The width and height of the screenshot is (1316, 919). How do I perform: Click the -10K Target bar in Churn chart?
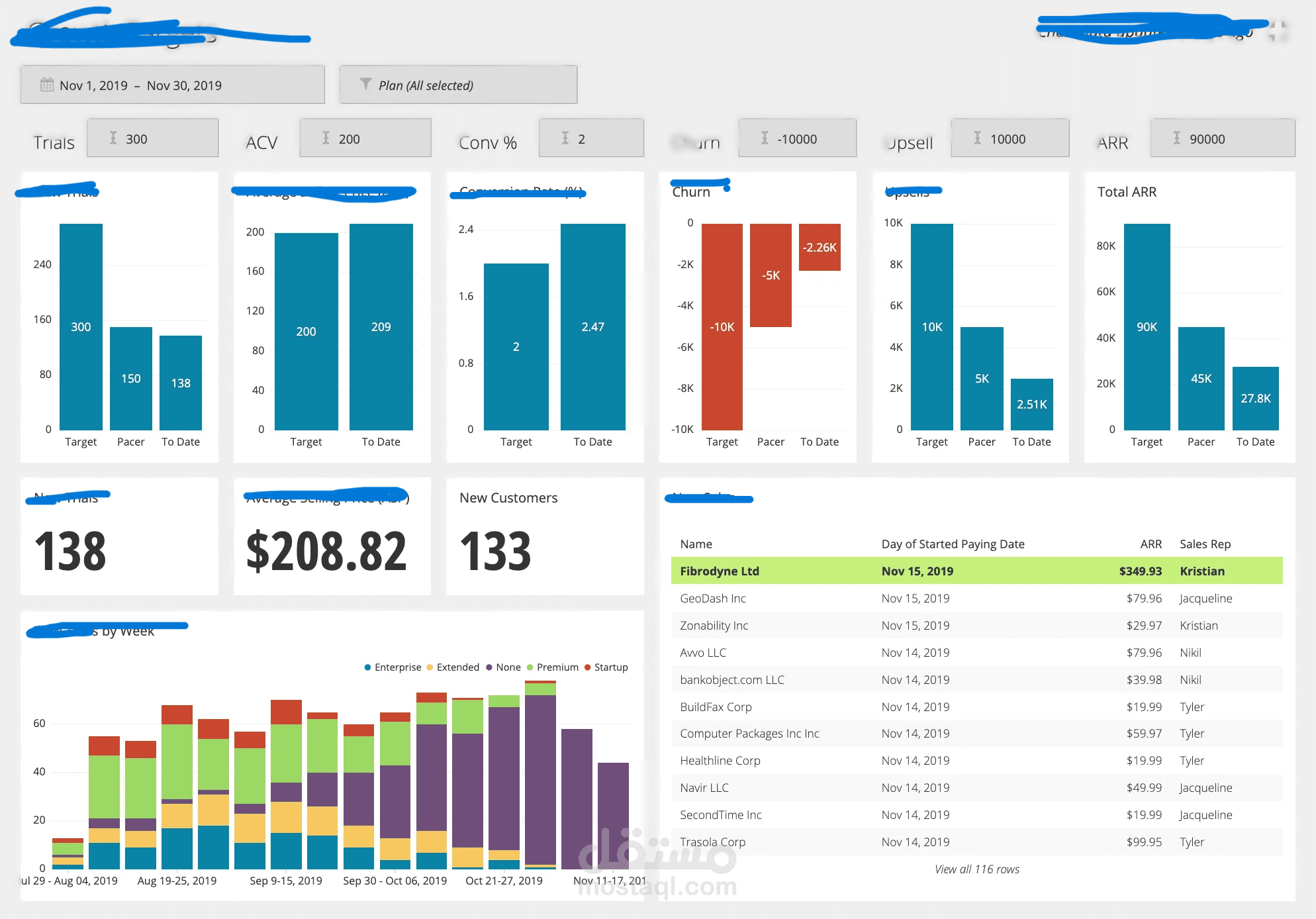[x=722, y=327]
